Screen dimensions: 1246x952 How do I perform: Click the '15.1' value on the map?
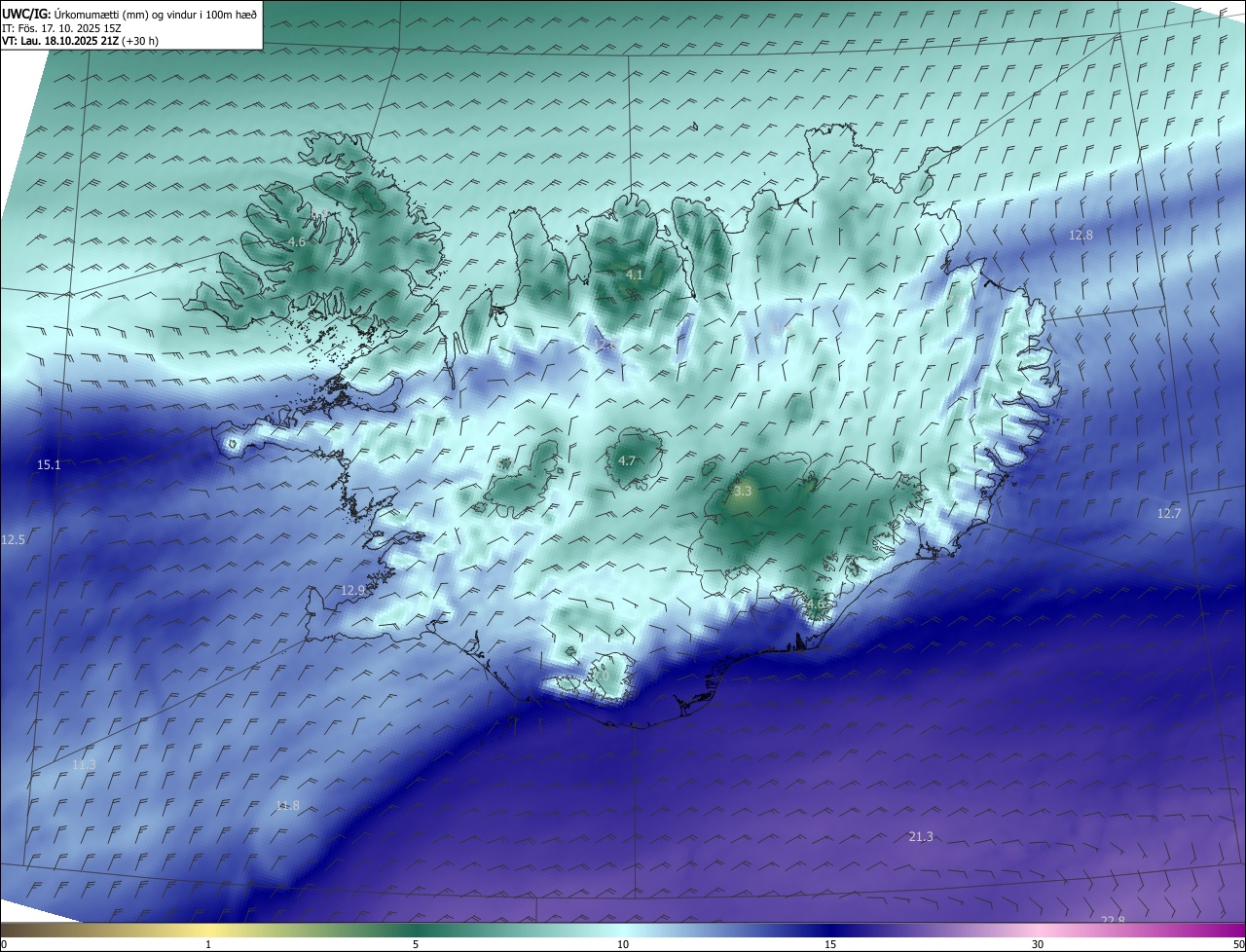(x=49, y=465)
